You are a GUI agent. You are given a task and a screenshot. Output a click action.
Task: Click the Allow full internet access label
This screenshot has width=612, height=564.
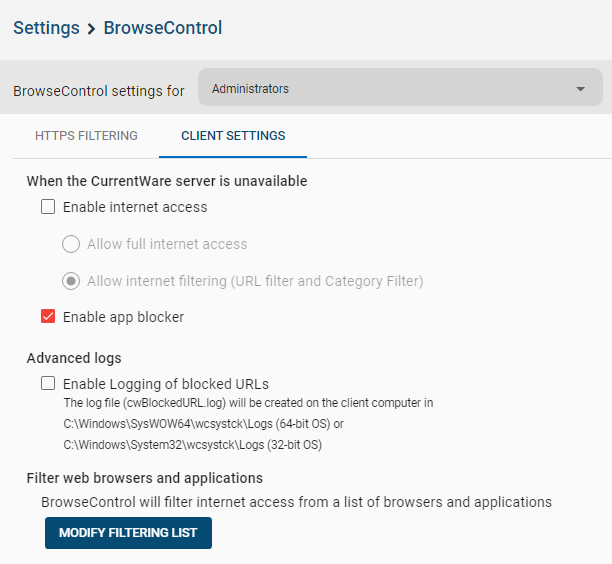point(167,244)
